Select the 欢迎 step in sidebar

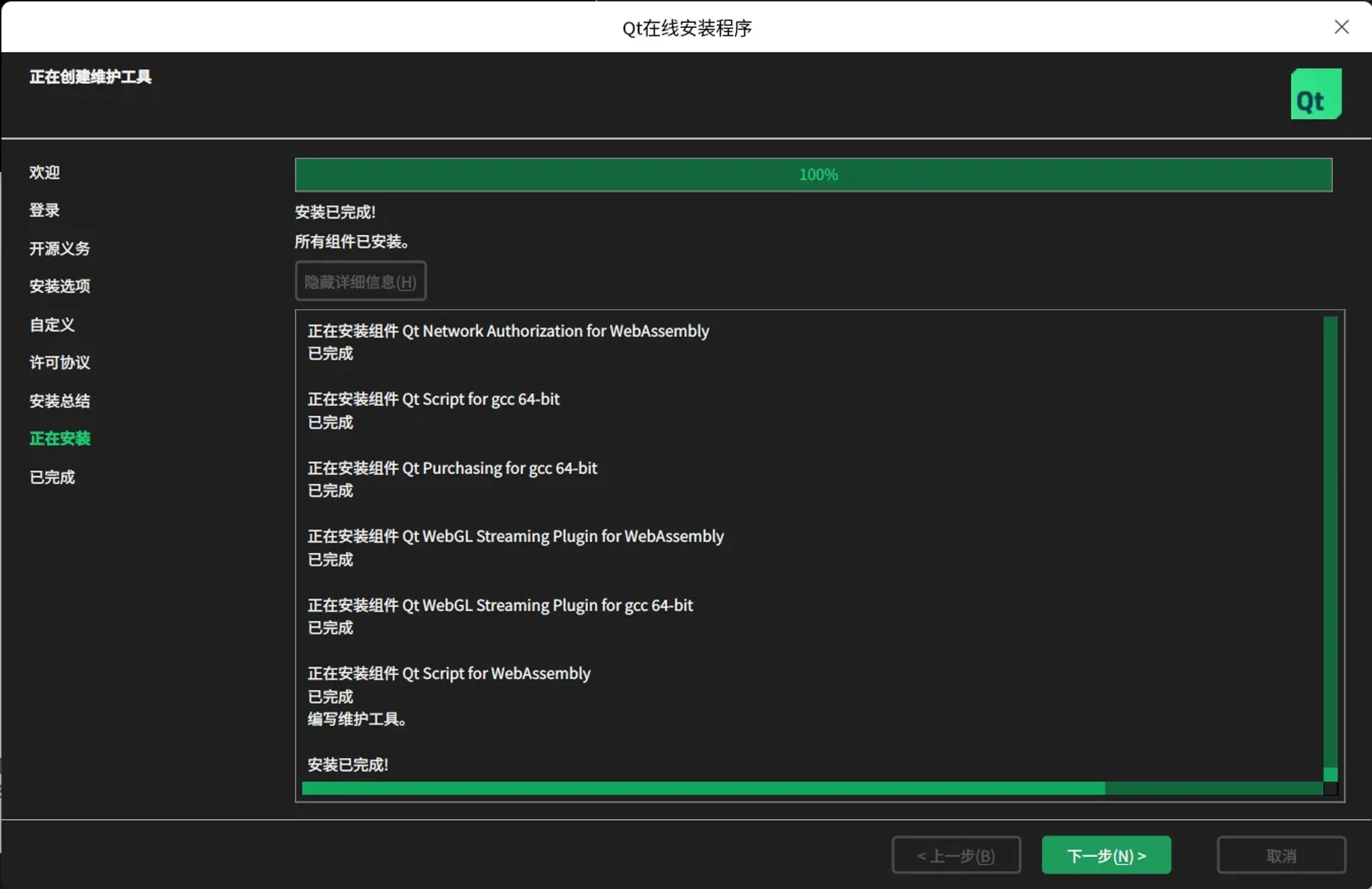point(44,172)
